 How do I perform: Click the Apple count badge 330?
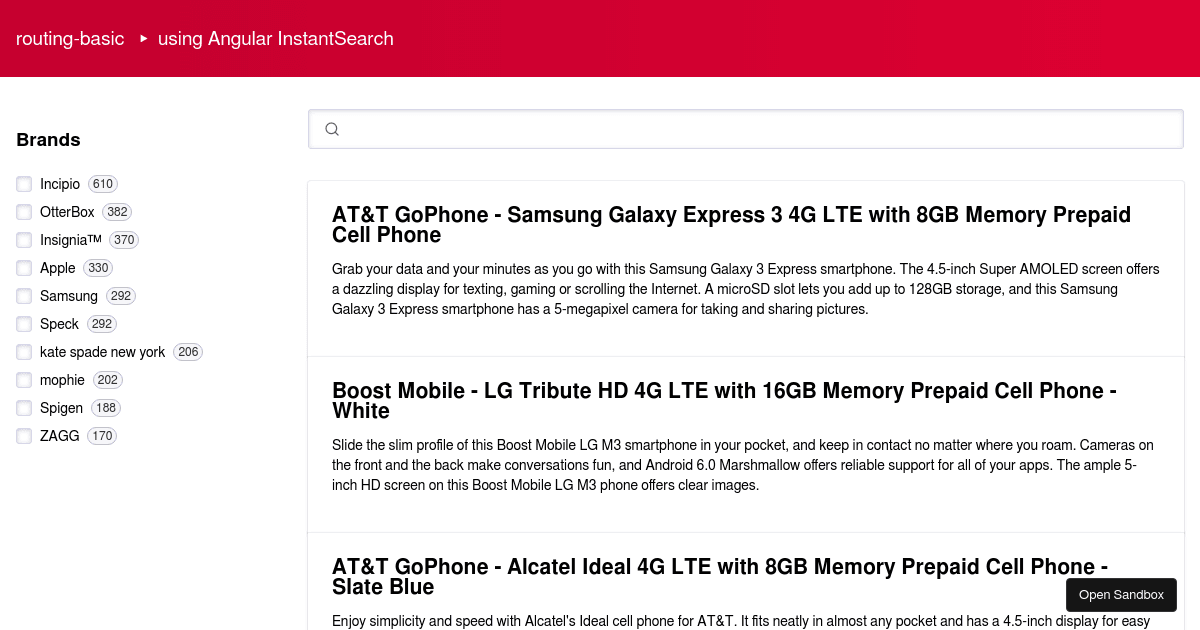(x=98, y=268)
